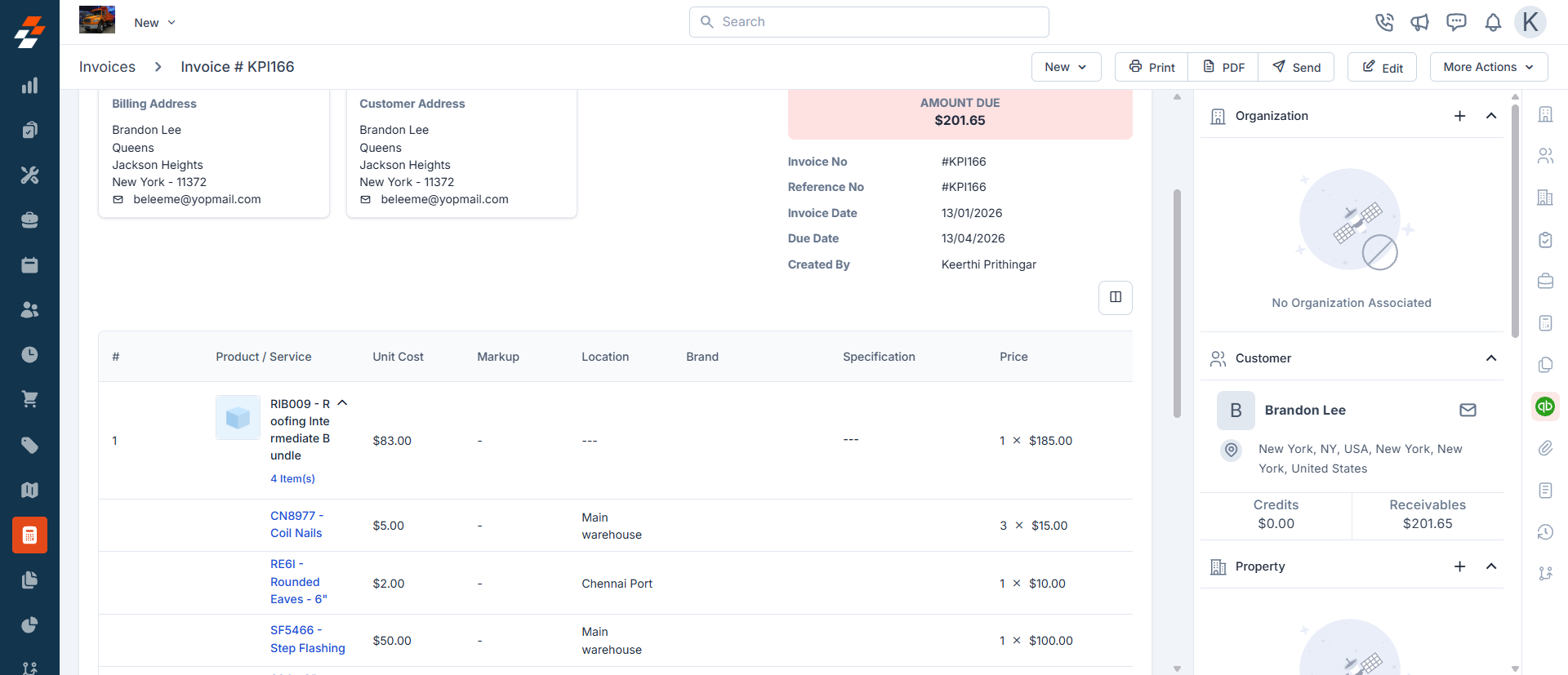The width and height of the screenshot is (1568, 675).
Task: Open the CN8977 - Coil Nails link
Action: [x=296, y=525]
